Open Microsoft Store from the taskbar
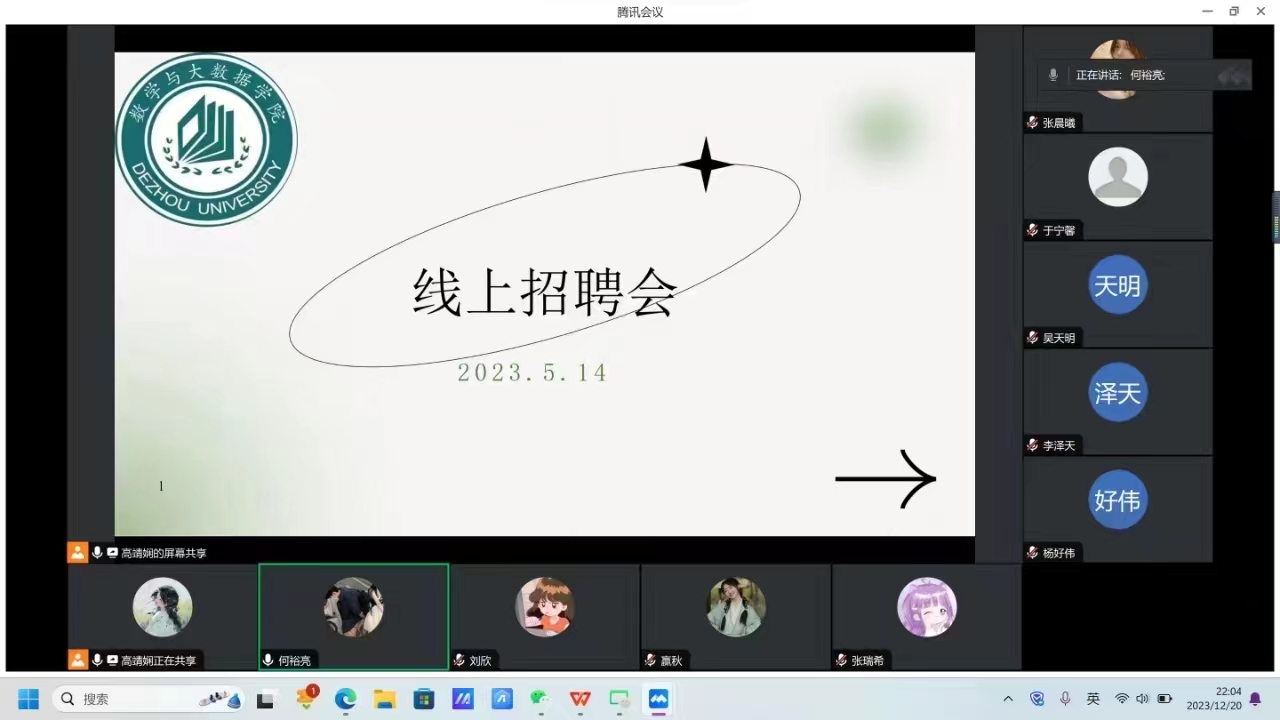Image resolution: width=1280 pixels, height=720 pixels. pyautogui.click(x=423, y=699)
